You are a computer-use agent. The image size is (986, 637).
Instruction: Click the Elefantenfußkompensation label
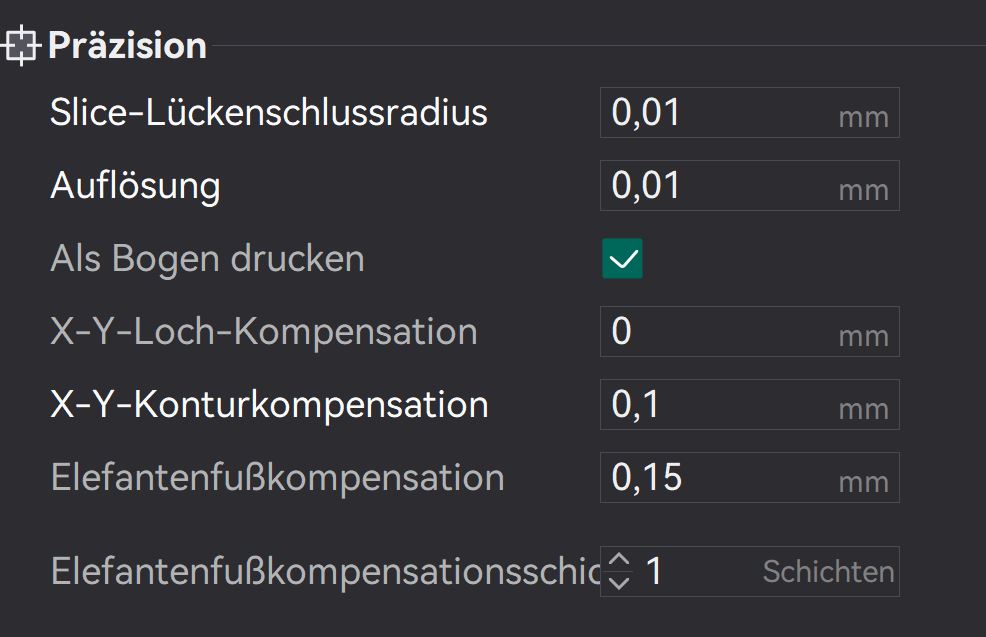pyautogui.click(x=277, y=478)
